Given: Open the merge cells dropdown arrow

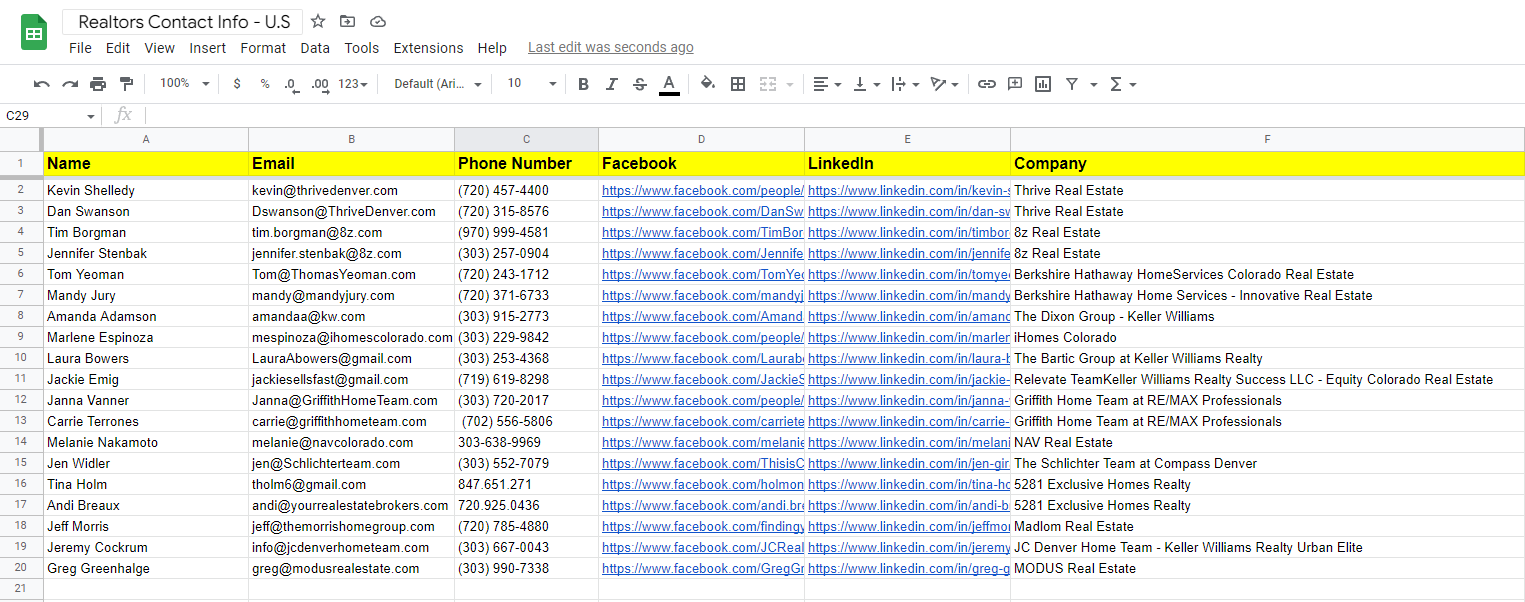Looking at the screenshot, I should [790, 84].
